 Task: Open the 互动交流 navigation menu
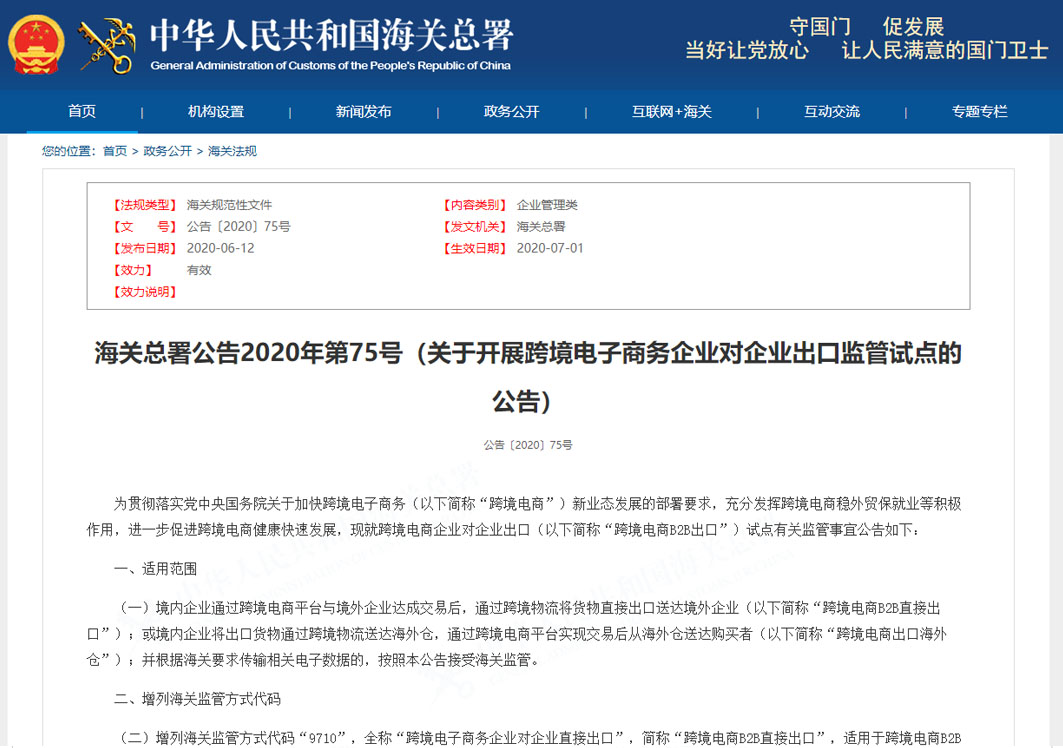(x=832, y=111)
